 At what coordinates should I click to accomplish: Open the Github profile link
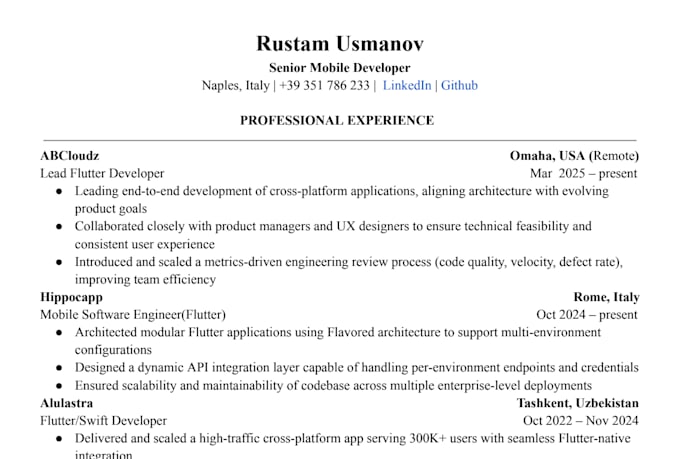click(x=459, y=85)
